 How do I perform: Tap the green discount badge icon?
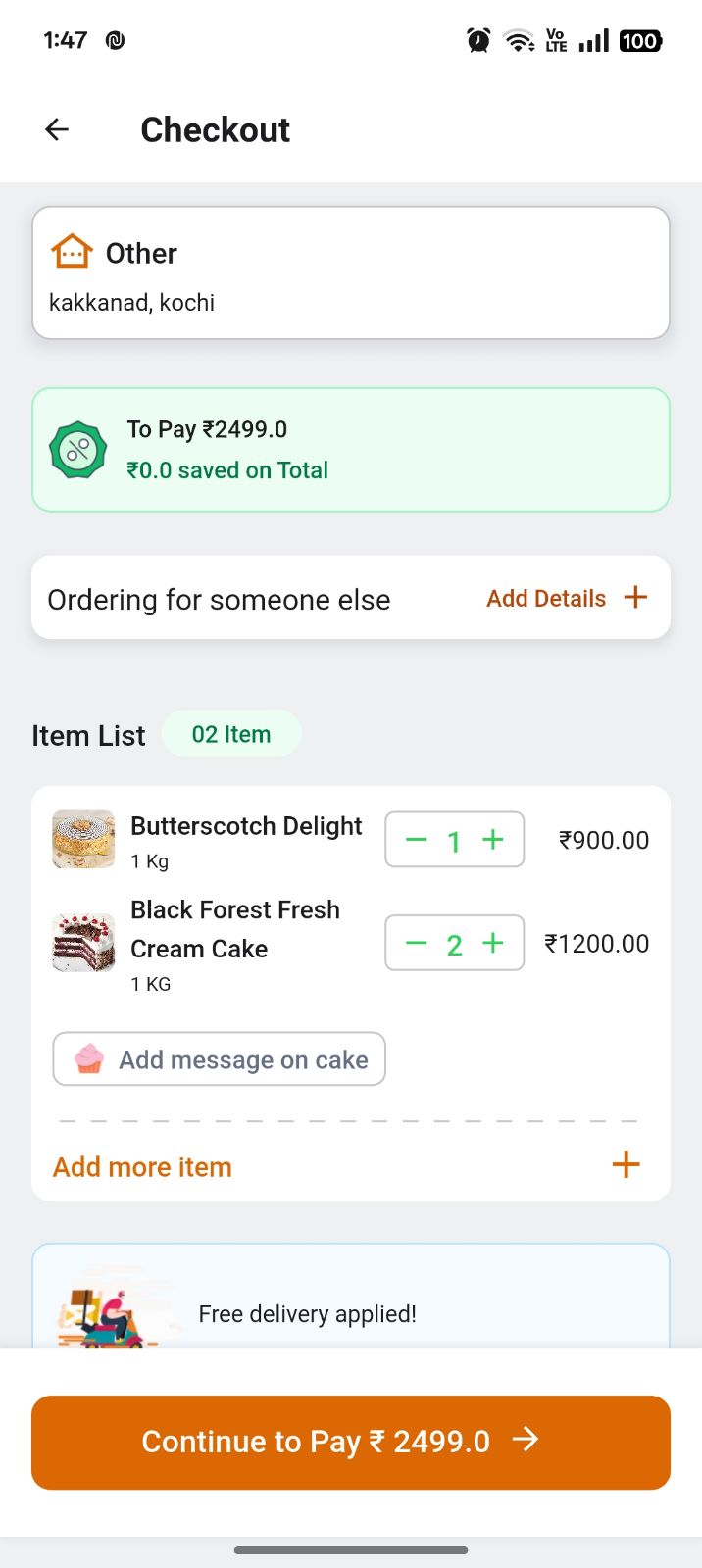[77, 450]
